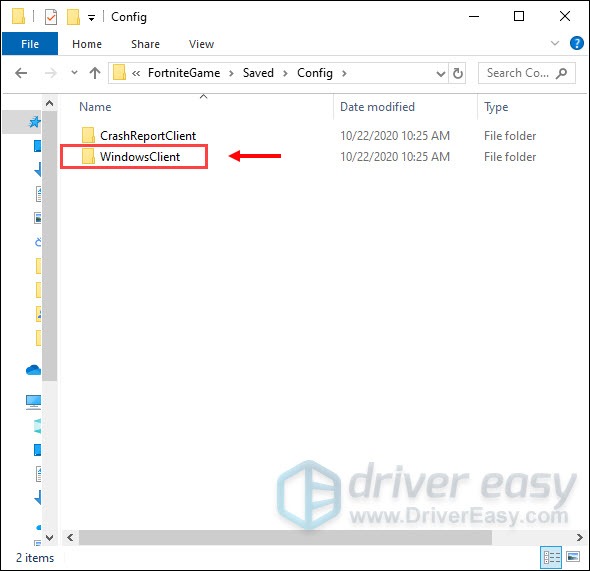Open the Share ribbon tab
The height and width of the screenshot is (571, 590).
145,44
